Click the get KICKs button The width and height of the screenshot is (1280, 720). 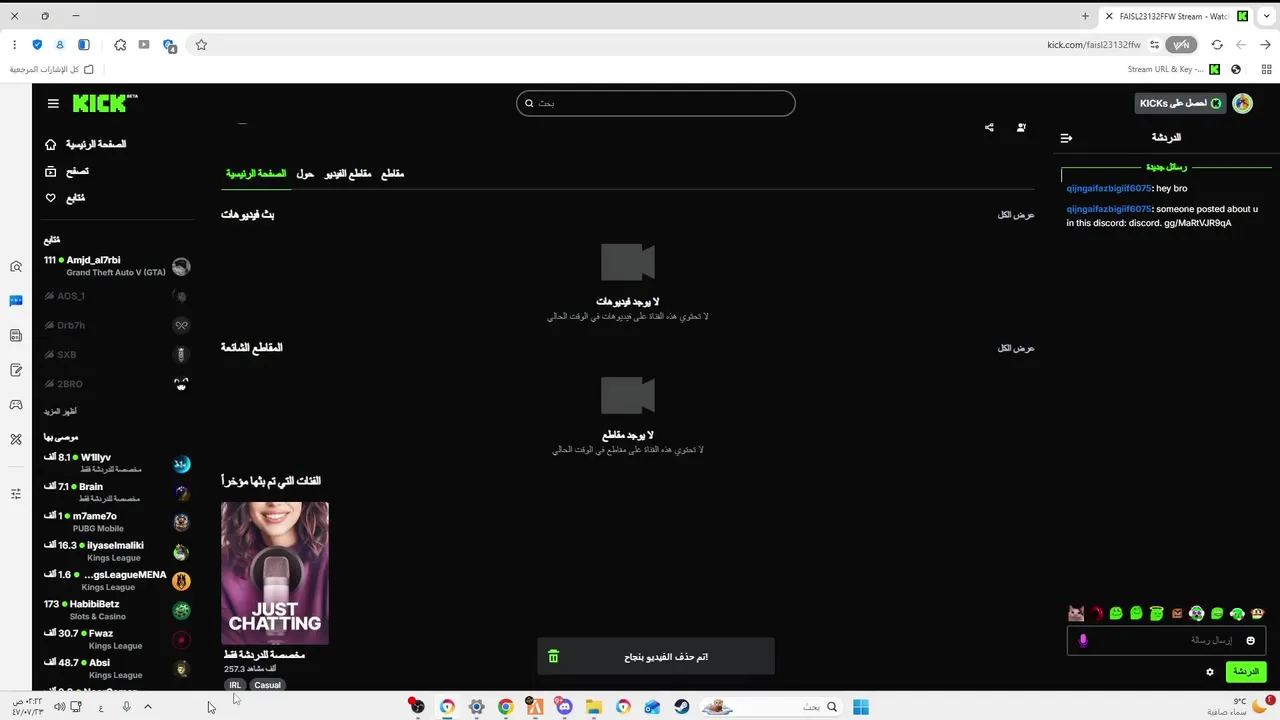pyautogui.click(x=1181, y=103)
